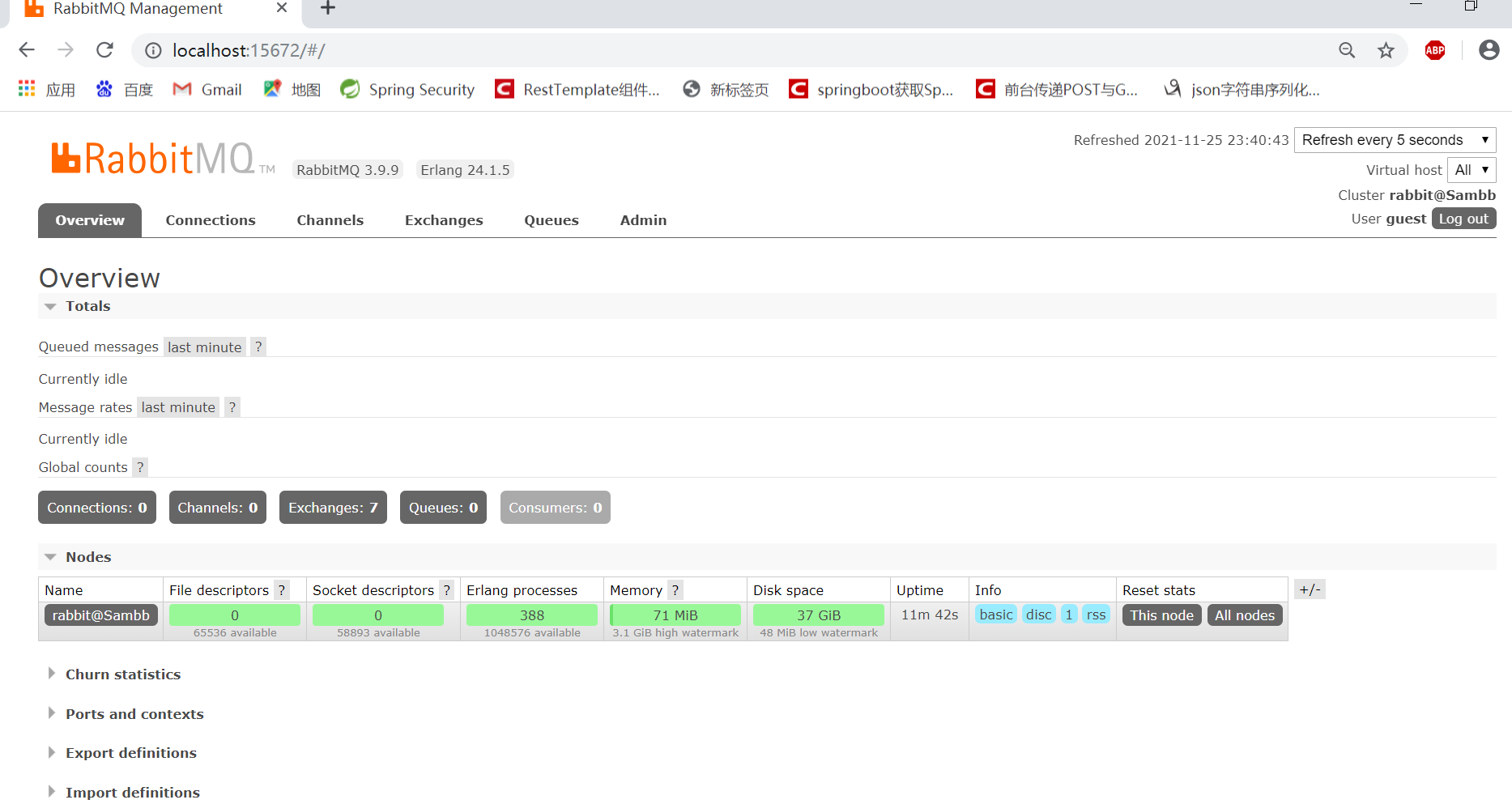Go back to the previous page
The image size is (1512, 804).
click(x=27, y=50)
